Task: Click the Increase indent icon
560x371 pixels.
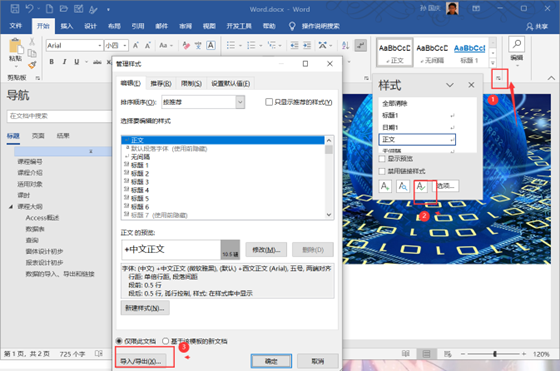Action: click(307, 45)
